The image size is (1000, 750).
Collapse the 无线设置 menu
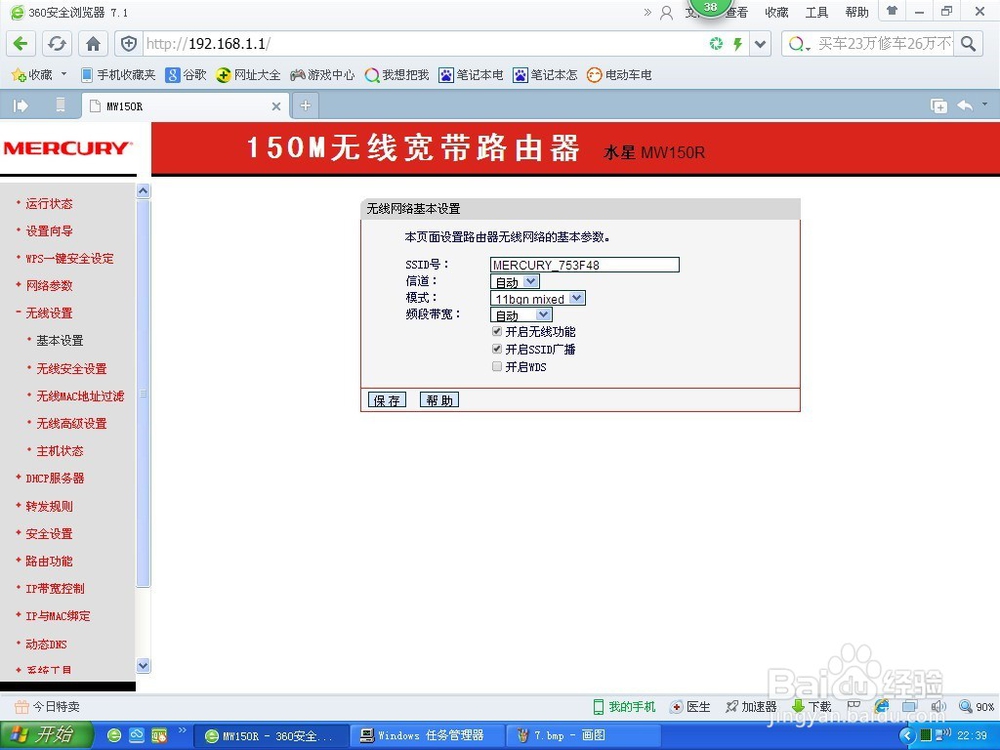coord(49,313)
